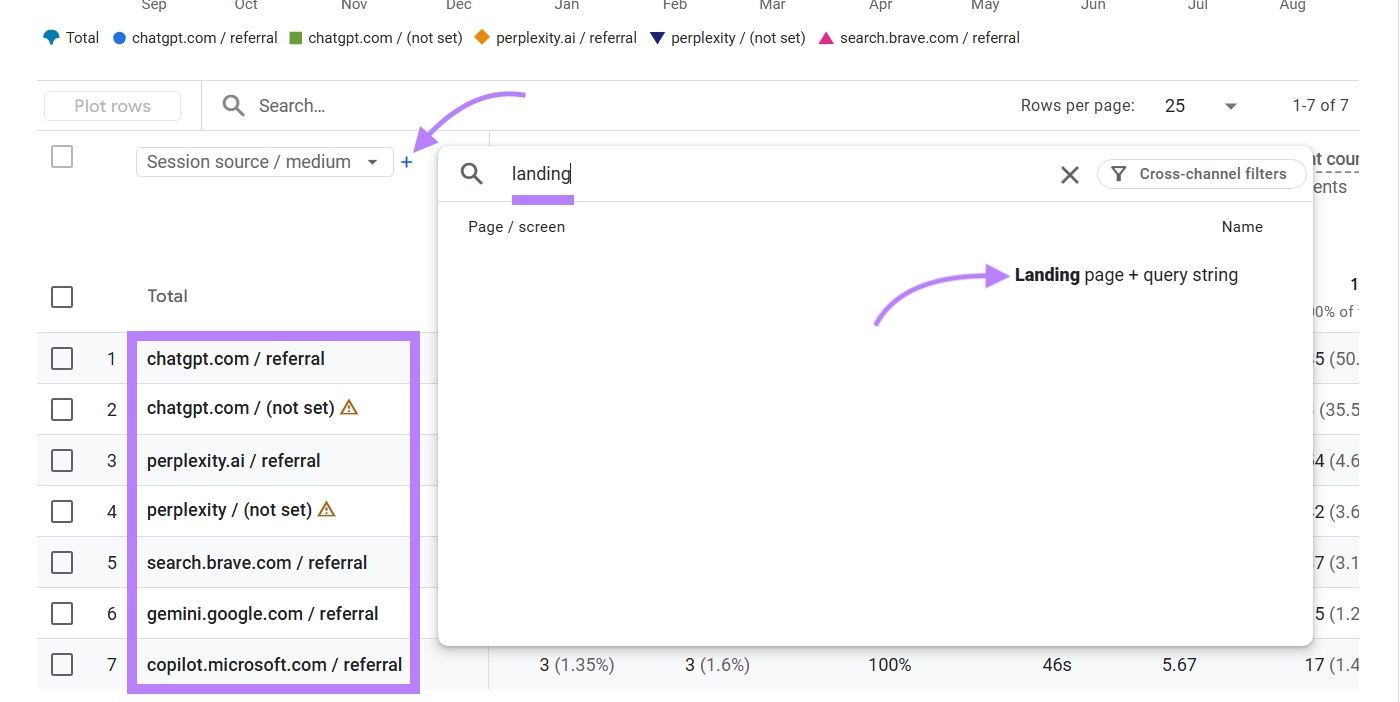Check the row for gemini.google.com / referral

coord(62,613)
